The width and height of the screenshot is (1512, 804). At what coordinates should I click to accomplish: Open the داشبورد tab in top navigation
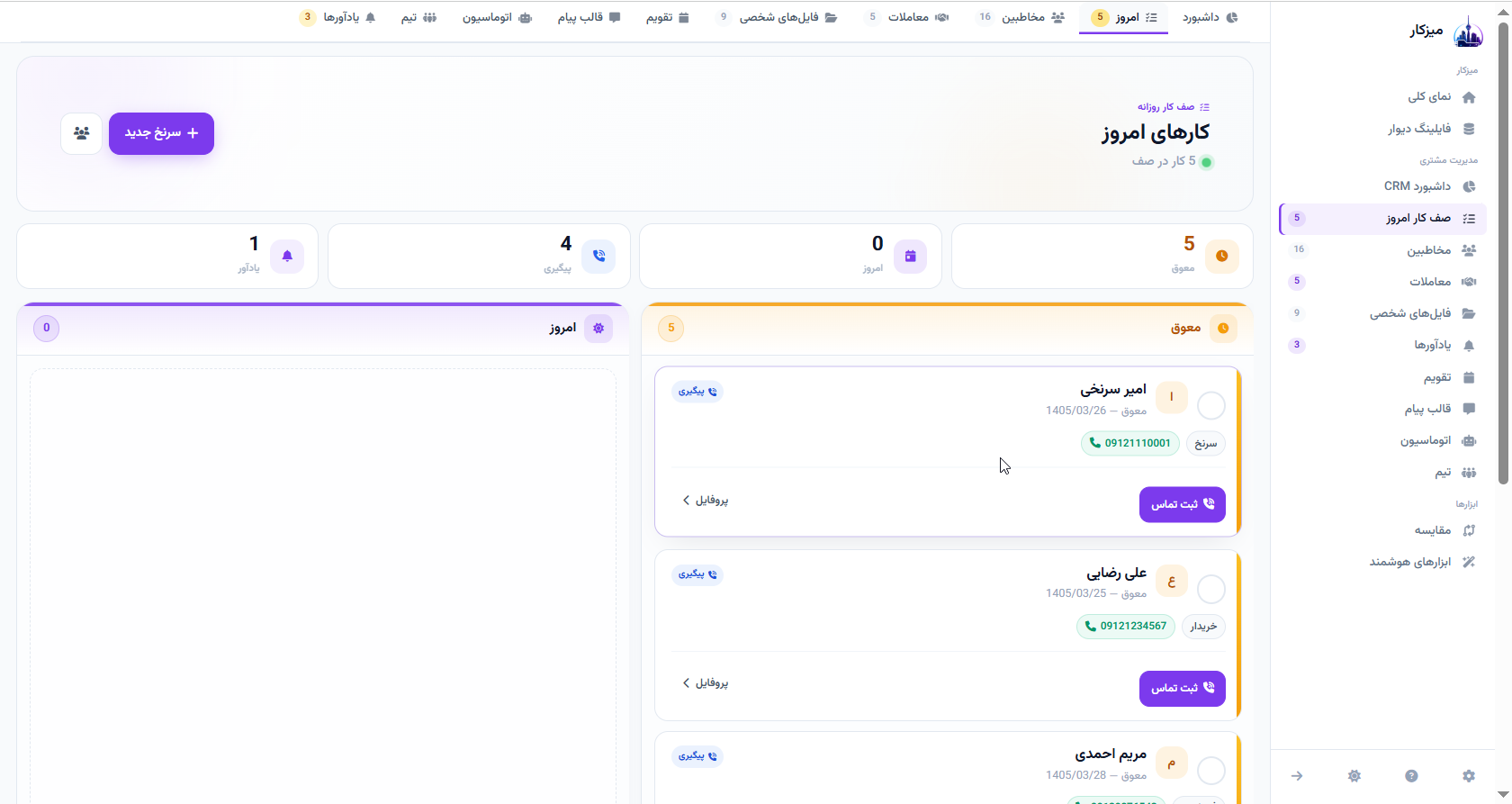[x=1210, y=17]
